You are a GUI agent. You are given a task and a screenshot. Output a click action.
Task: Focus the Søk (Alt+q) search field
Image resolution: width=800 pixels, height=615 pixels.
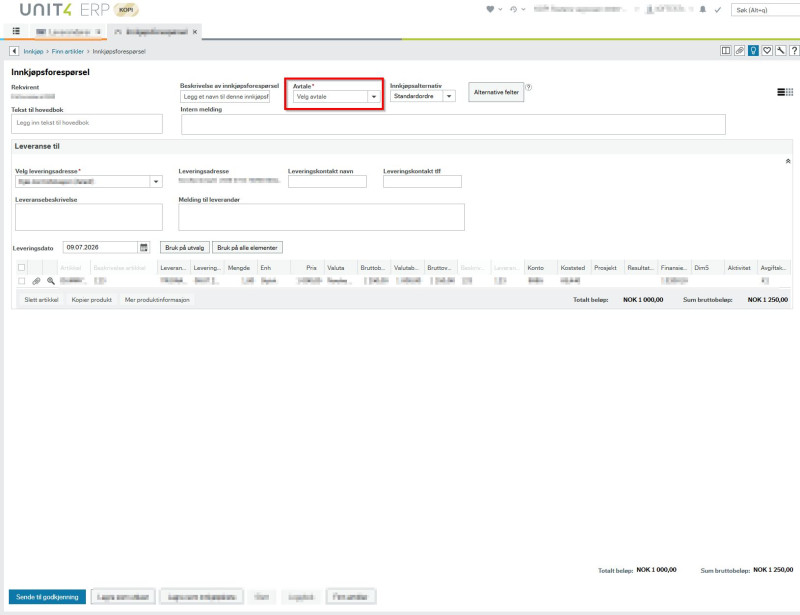(x=765, y=10)
